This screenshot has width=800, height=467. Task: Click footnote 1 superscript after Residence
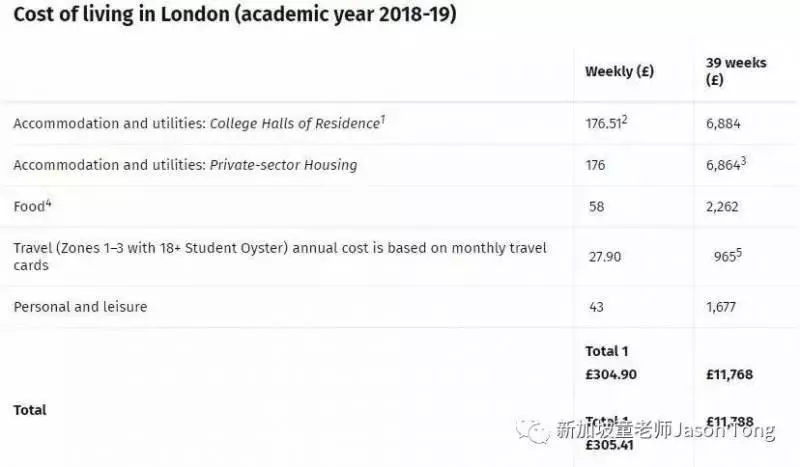click(383, 119)
